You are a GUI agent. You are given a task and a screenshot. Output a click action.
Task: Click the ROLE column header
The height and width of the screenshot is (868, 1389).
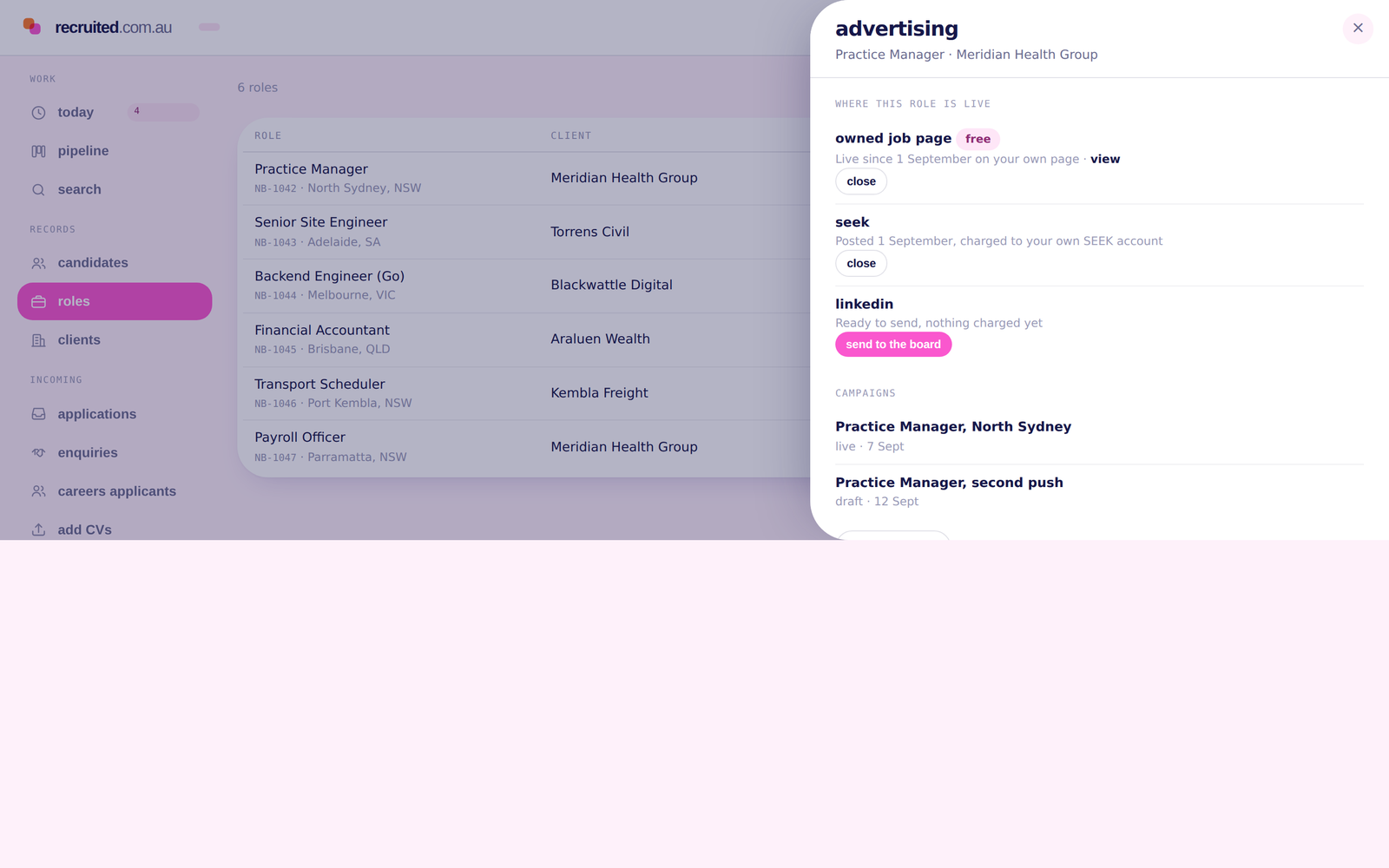(x=268, y=135)
